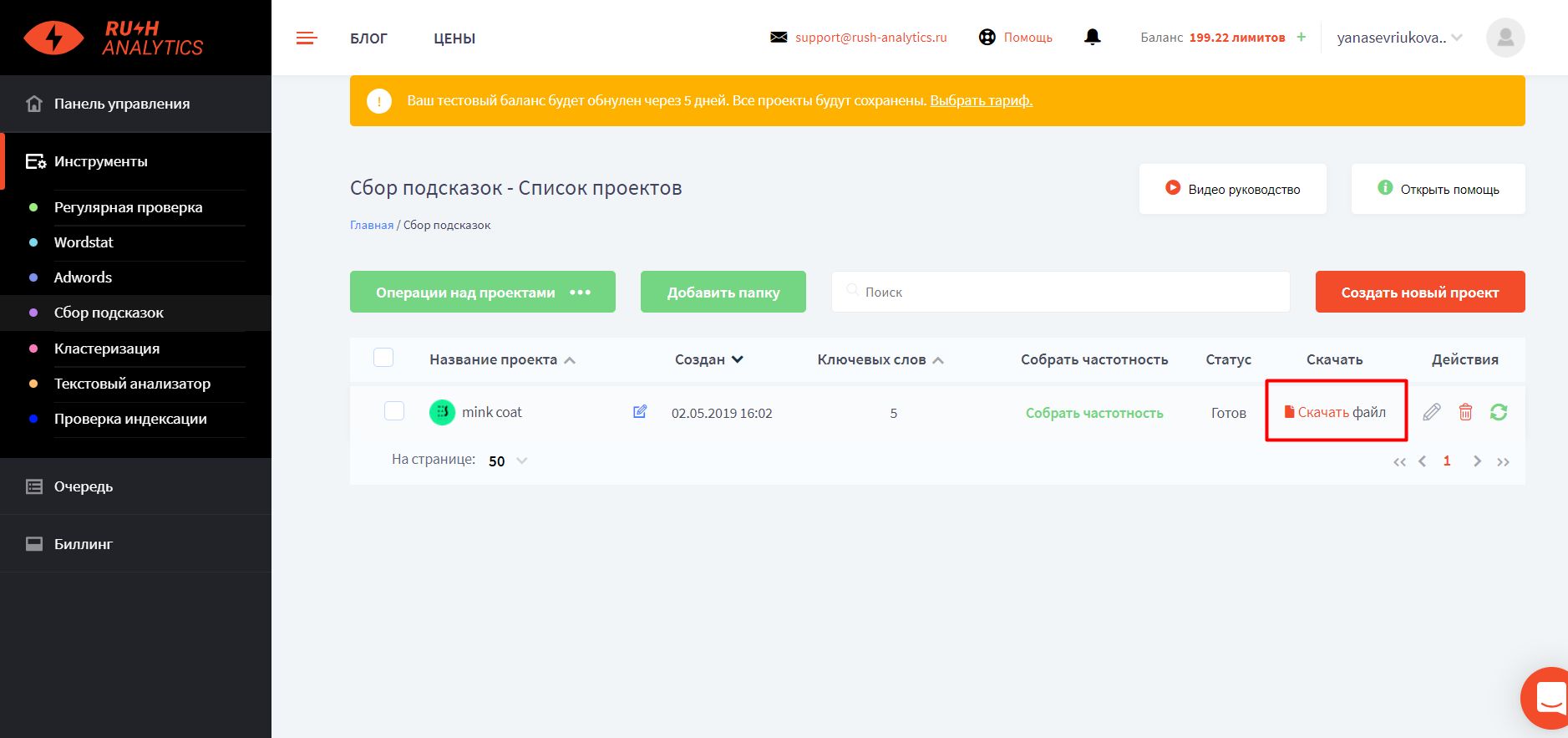
Task: Click support@rush-analytics.ru email link
Action: click(x=871, y=38)
